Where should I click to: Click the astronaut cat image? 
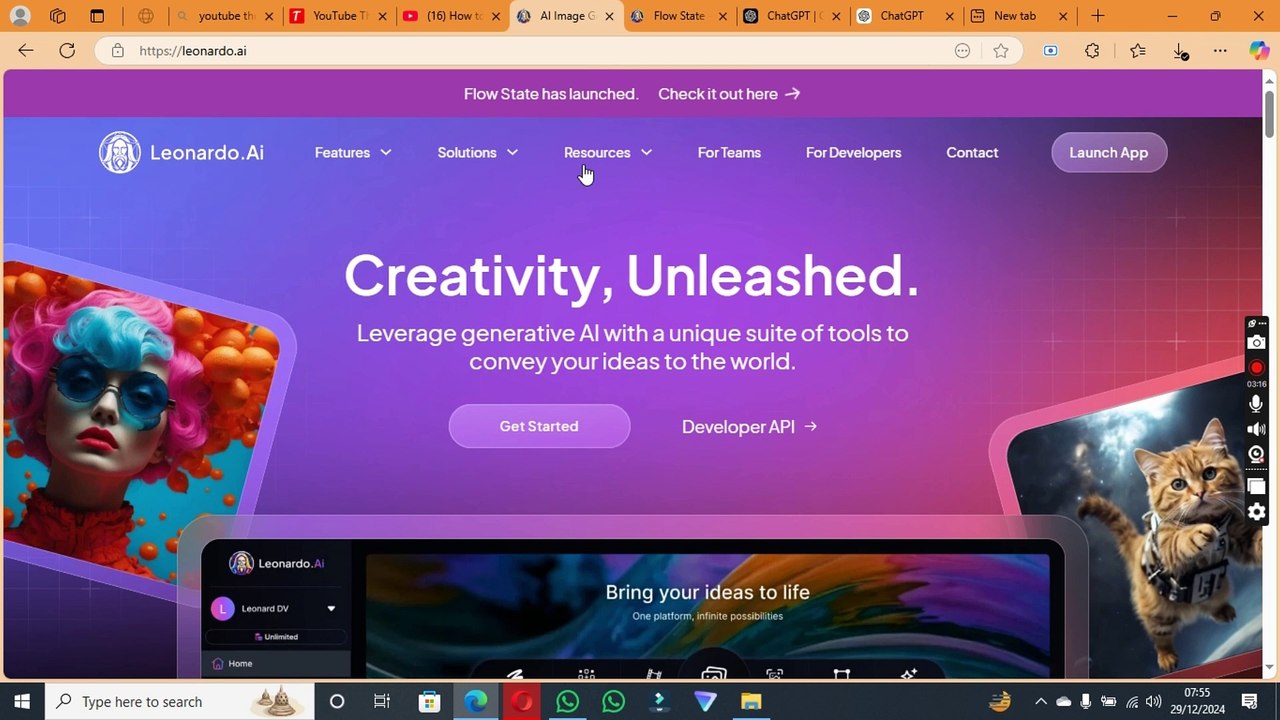(x=1135, y=525)
